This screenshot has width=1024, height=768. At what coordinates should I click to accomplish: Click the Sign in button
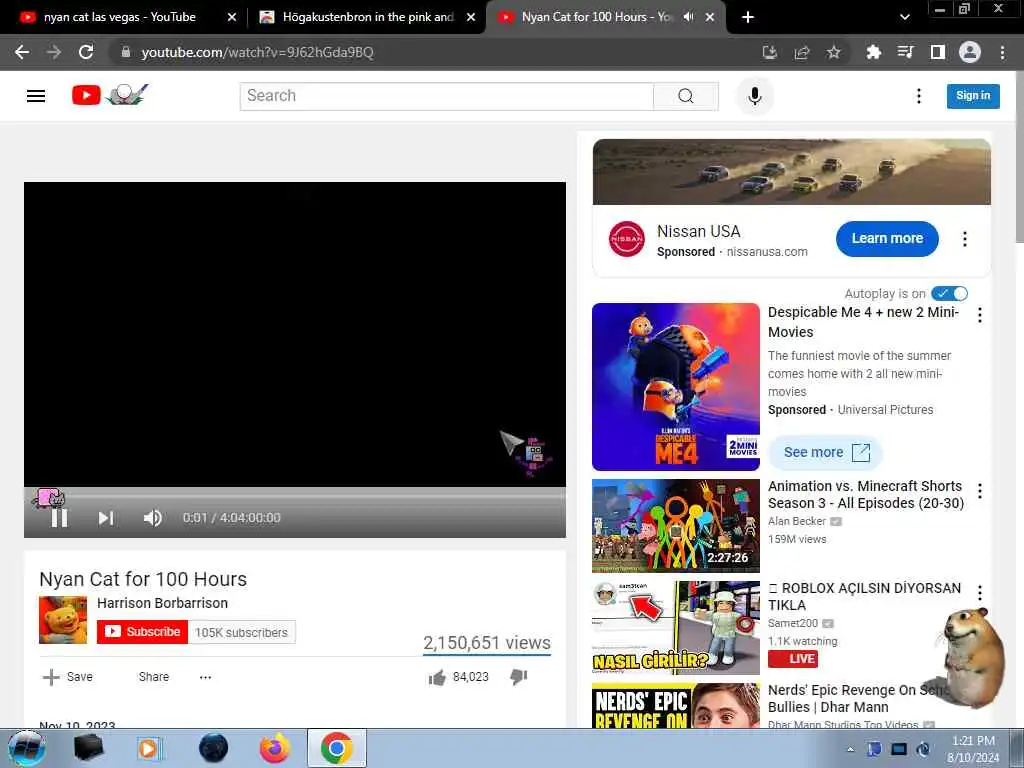[x=973, y=96]
